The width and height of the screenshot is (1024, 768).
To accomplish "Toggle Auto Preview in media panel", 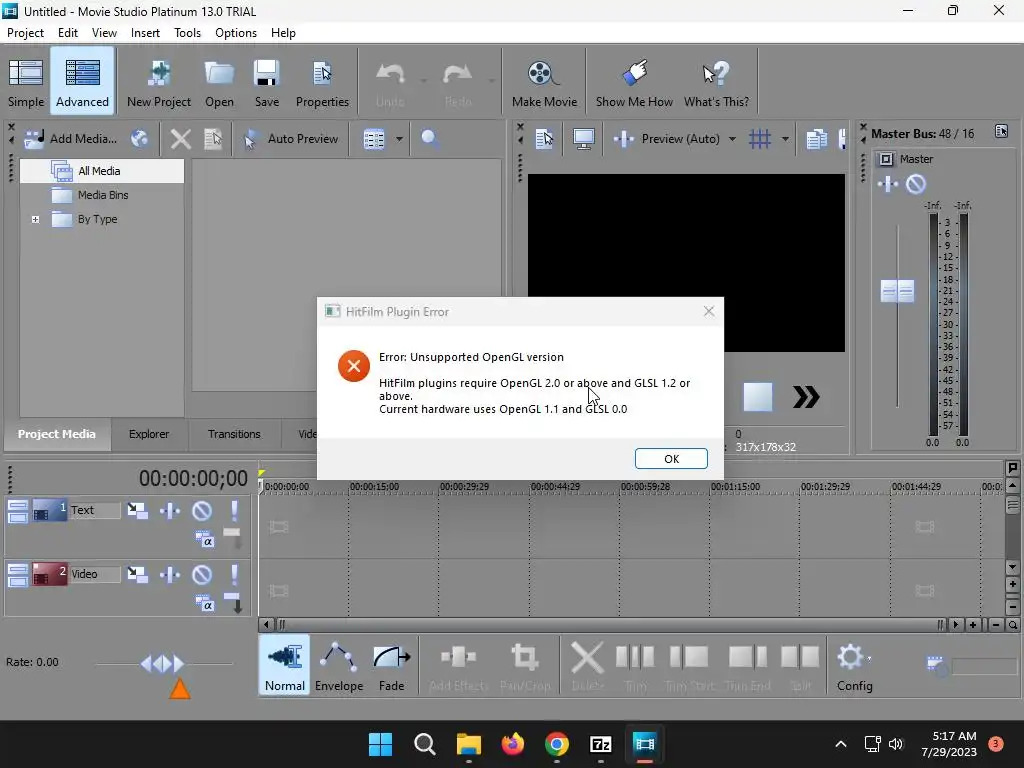I will point(291,138).
